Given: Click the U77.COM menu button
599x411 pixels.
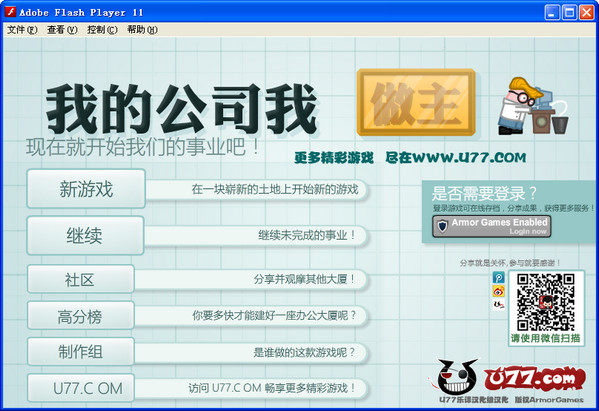Looking at the screenshot, I should pyautogui.click(x=81, y=388).
